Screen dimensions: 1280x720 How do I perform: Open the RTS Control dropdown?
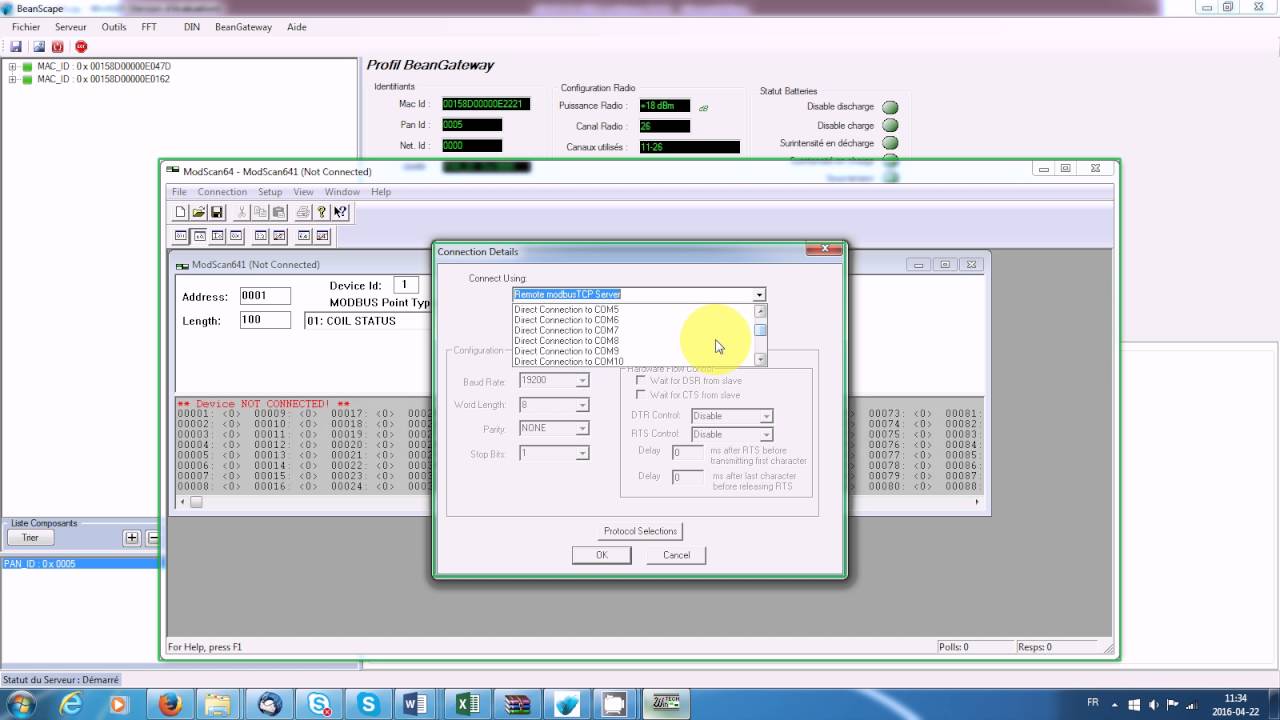pos(766,434)
